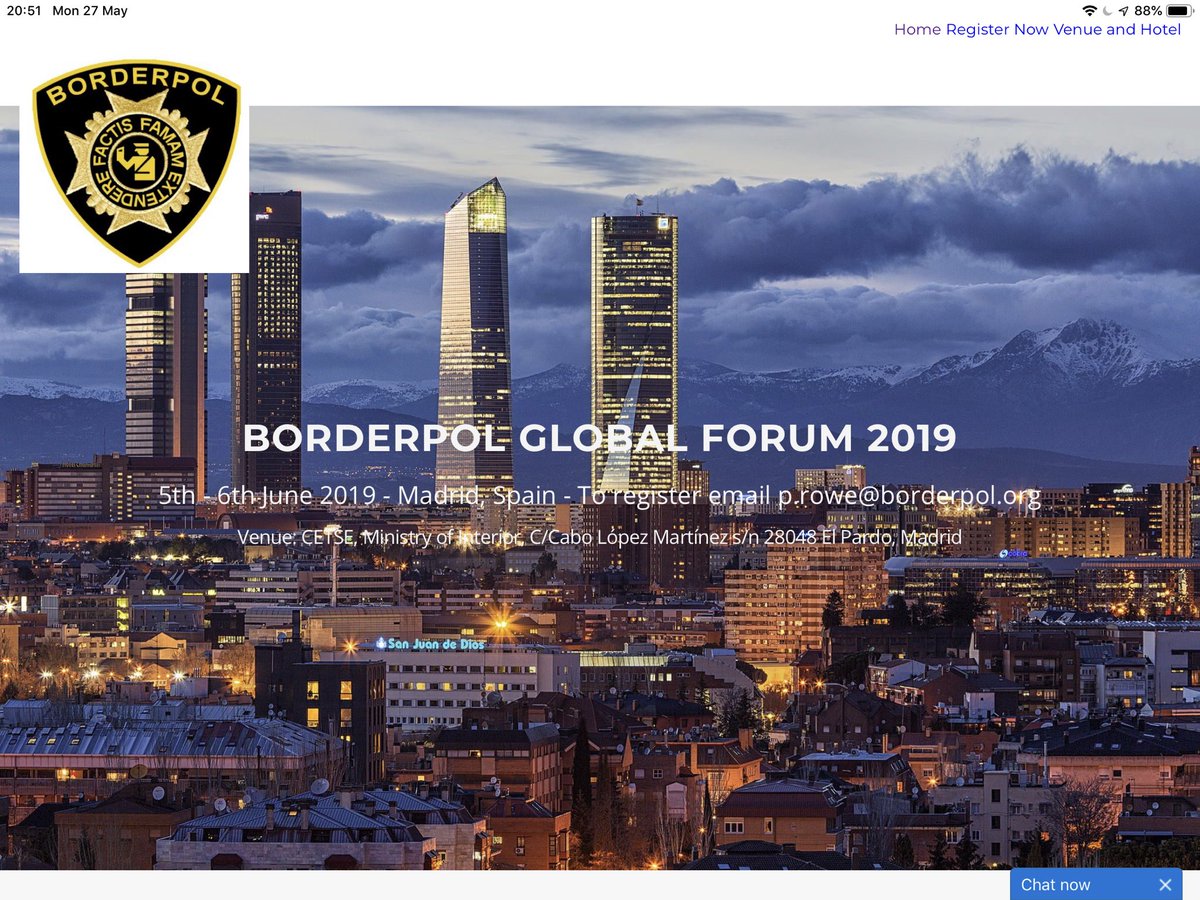Tap the Mon 27 May date

(x=90, y=11)
